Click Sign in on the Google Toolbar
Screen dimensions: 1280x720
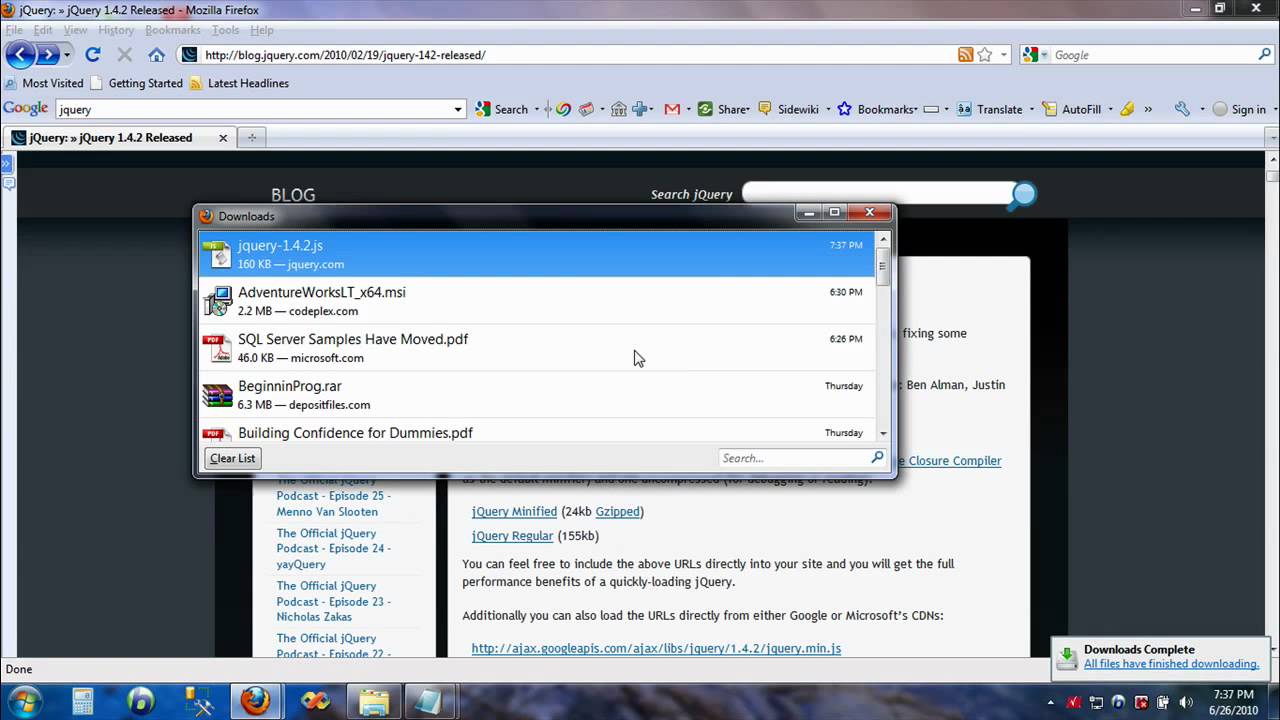tap(1239, 109)
